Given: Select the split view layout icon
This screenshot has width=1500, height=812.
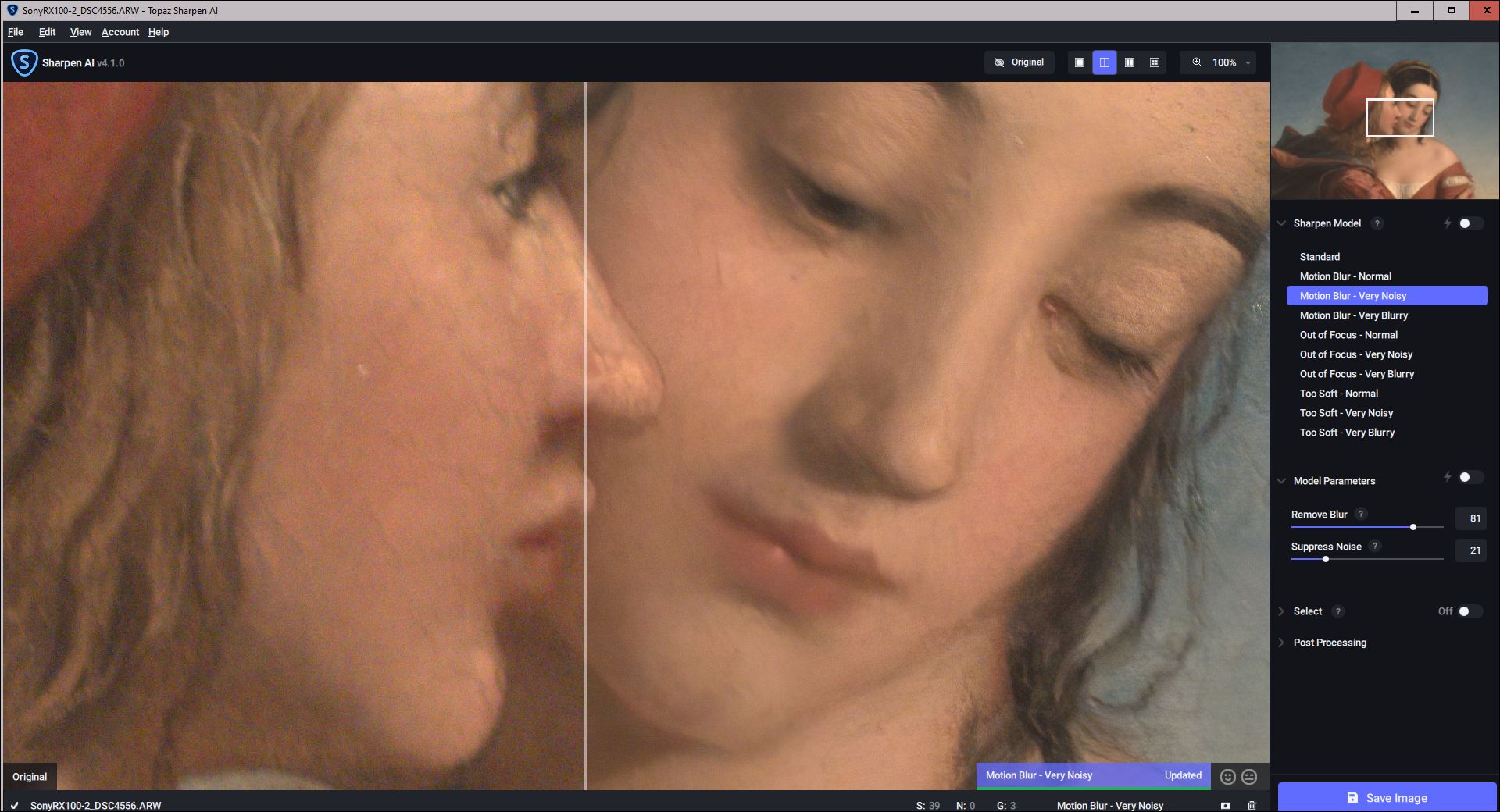Looking at the screenshot, I should pyautogui.click(x=1104, y=62).
